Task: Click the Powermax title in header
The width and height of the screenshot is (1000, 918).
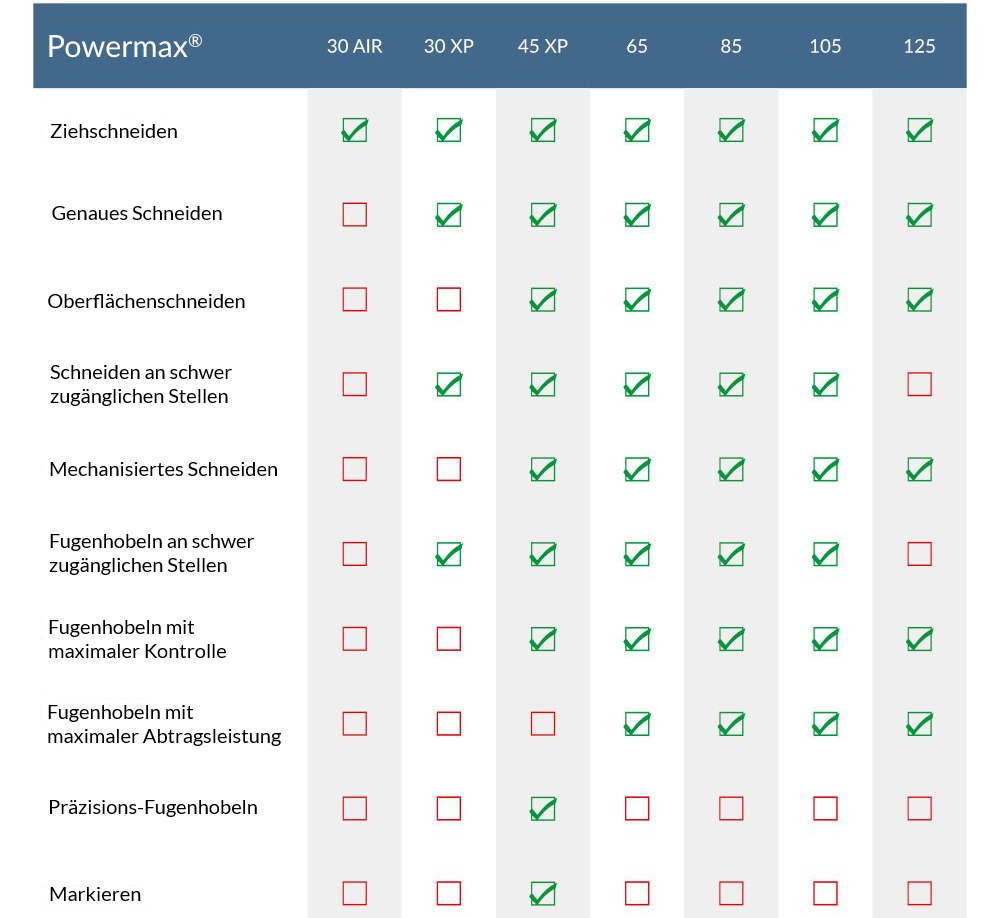Action: [x=125, y=47]
